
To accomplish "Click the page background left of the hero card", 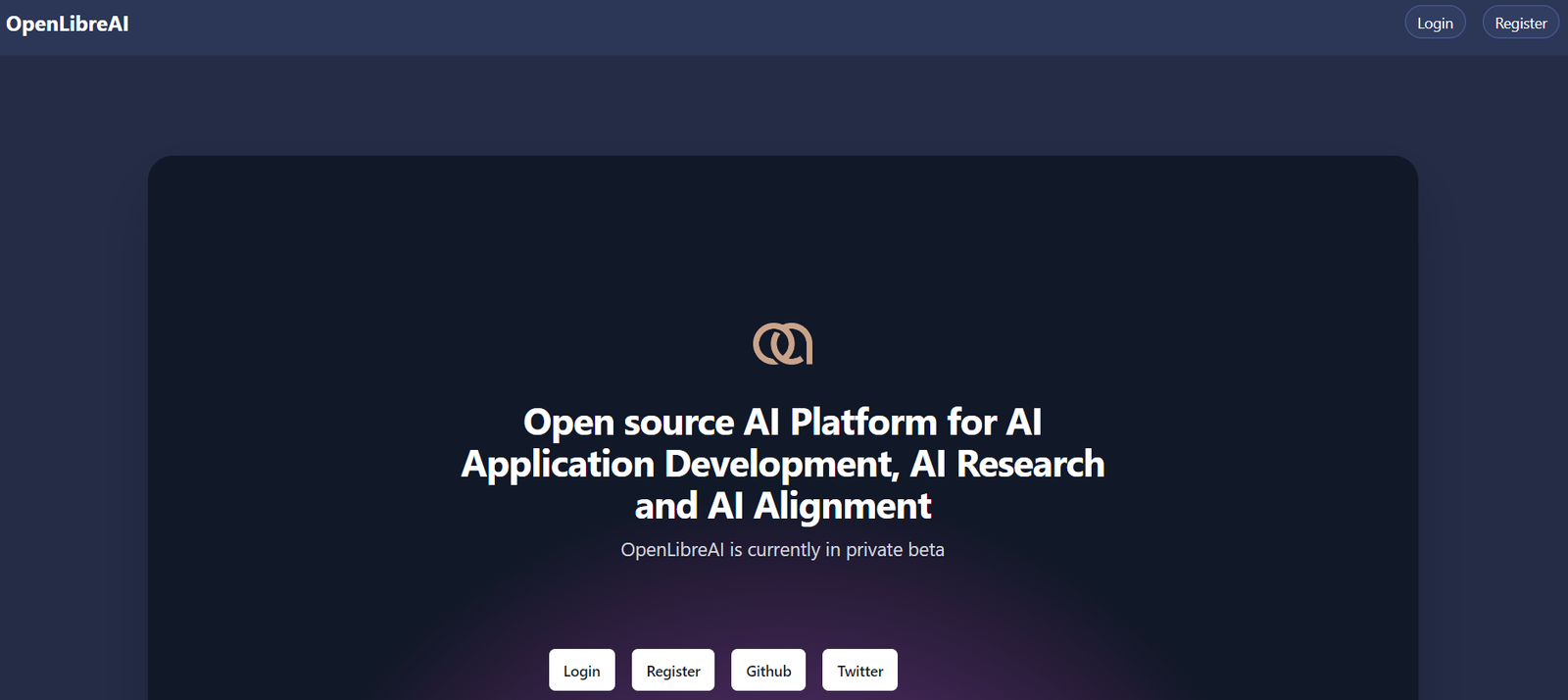I will point(73,392).
